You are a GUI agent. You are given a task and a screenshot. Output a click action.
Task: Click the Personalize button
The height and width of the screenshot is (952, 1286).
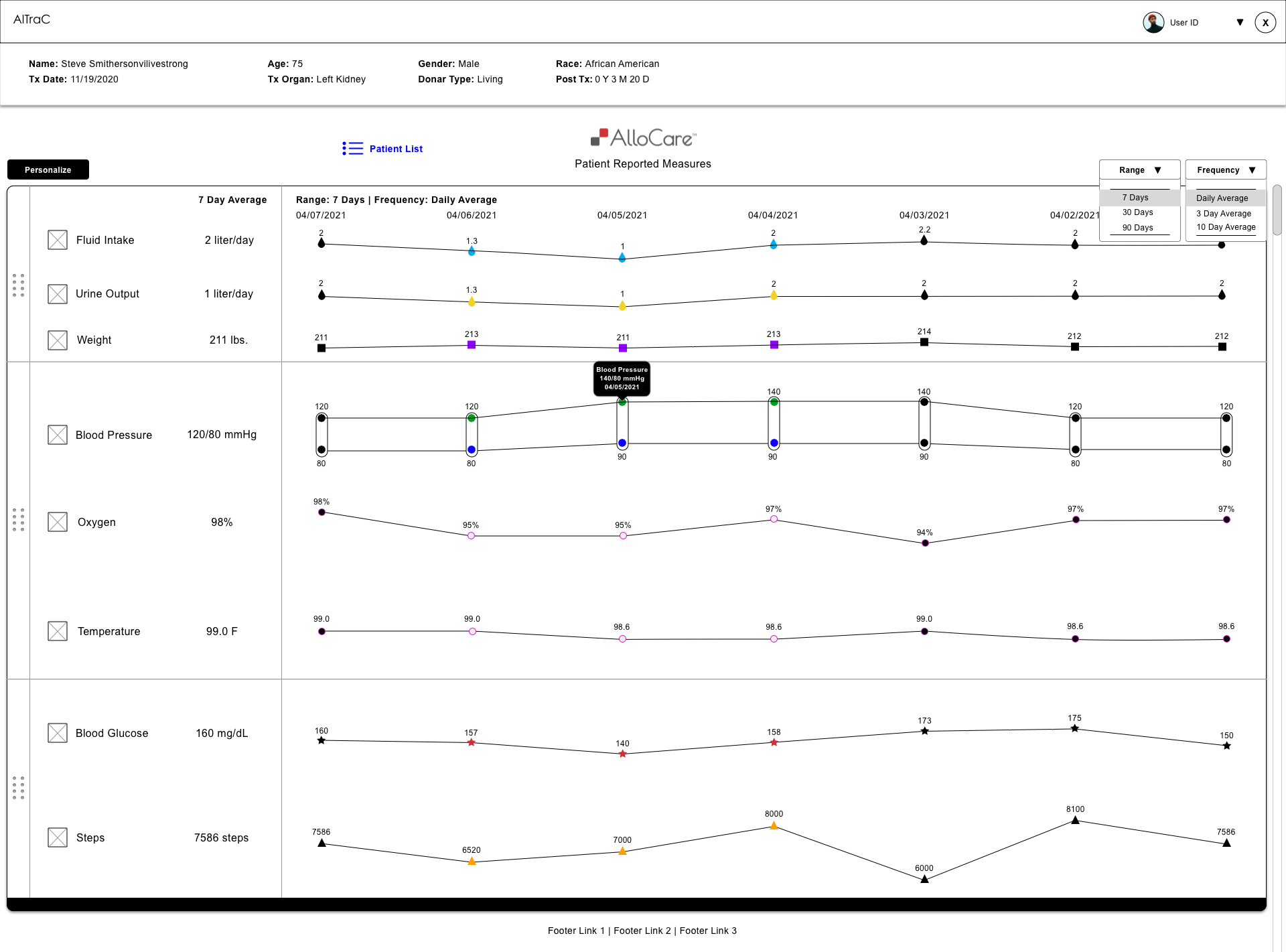[48, 169]
